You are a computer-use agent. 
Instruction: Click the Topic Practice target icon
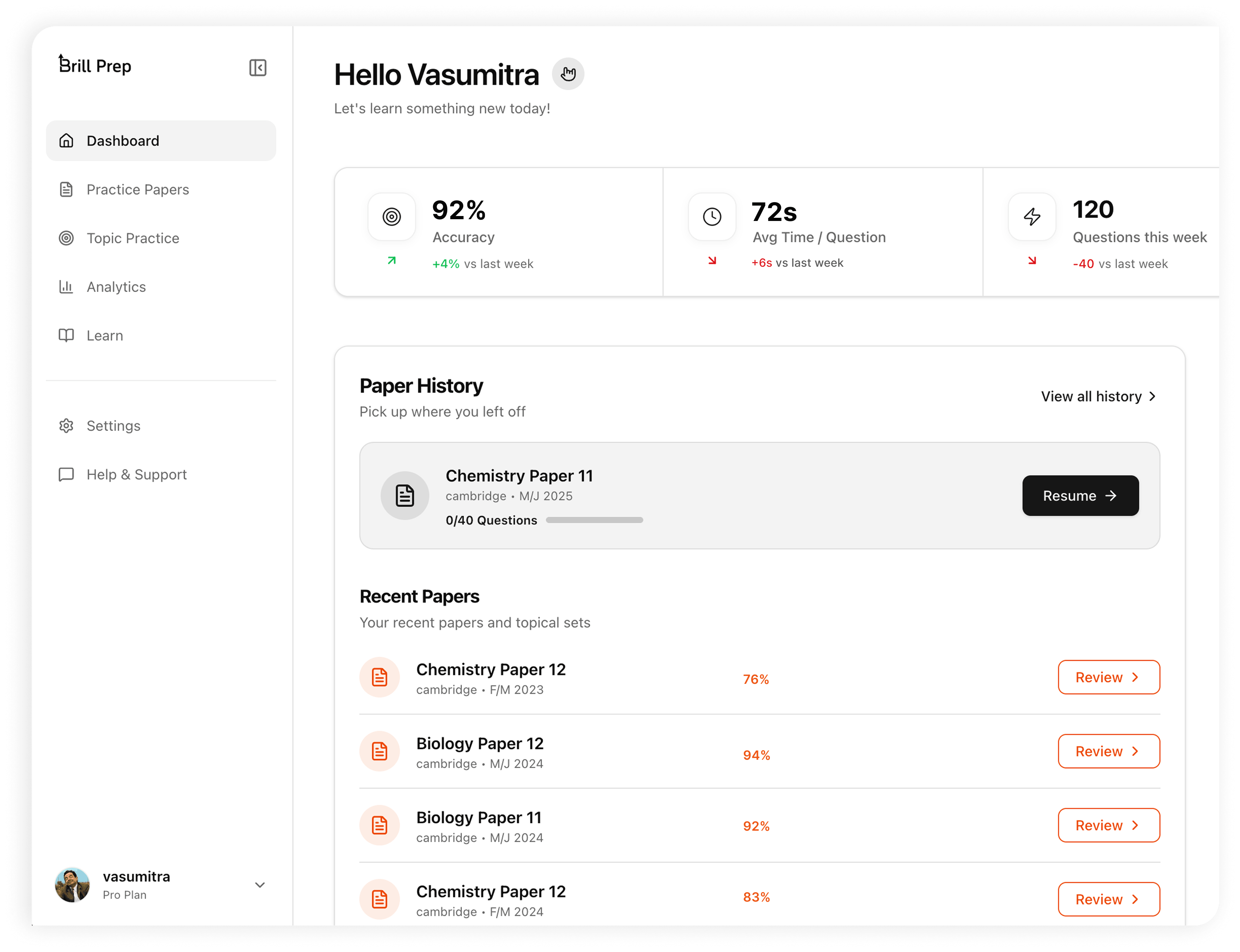[x=66, y=238]
